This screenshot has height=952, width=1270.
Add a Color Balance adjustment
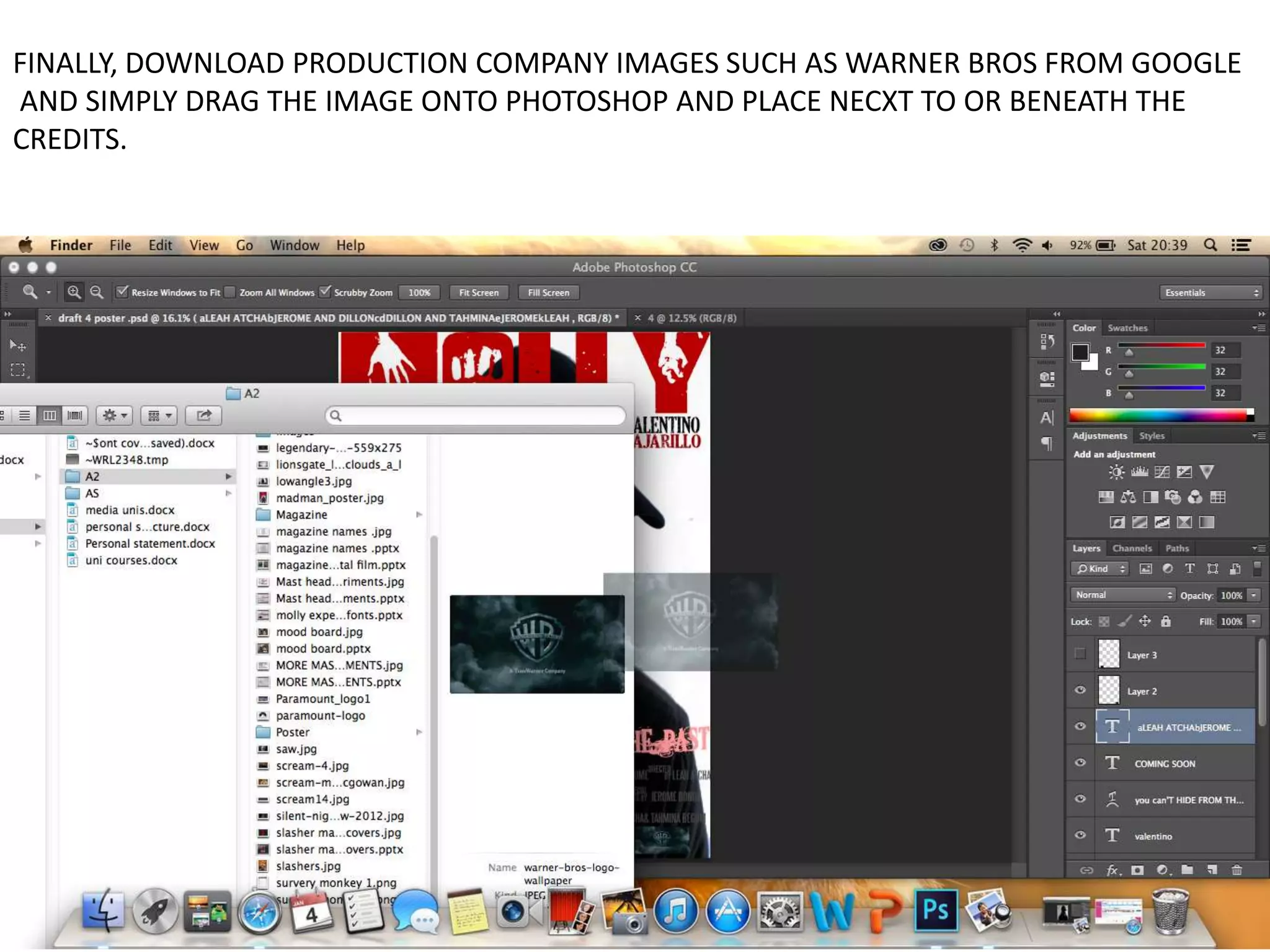coord(1128,497)
